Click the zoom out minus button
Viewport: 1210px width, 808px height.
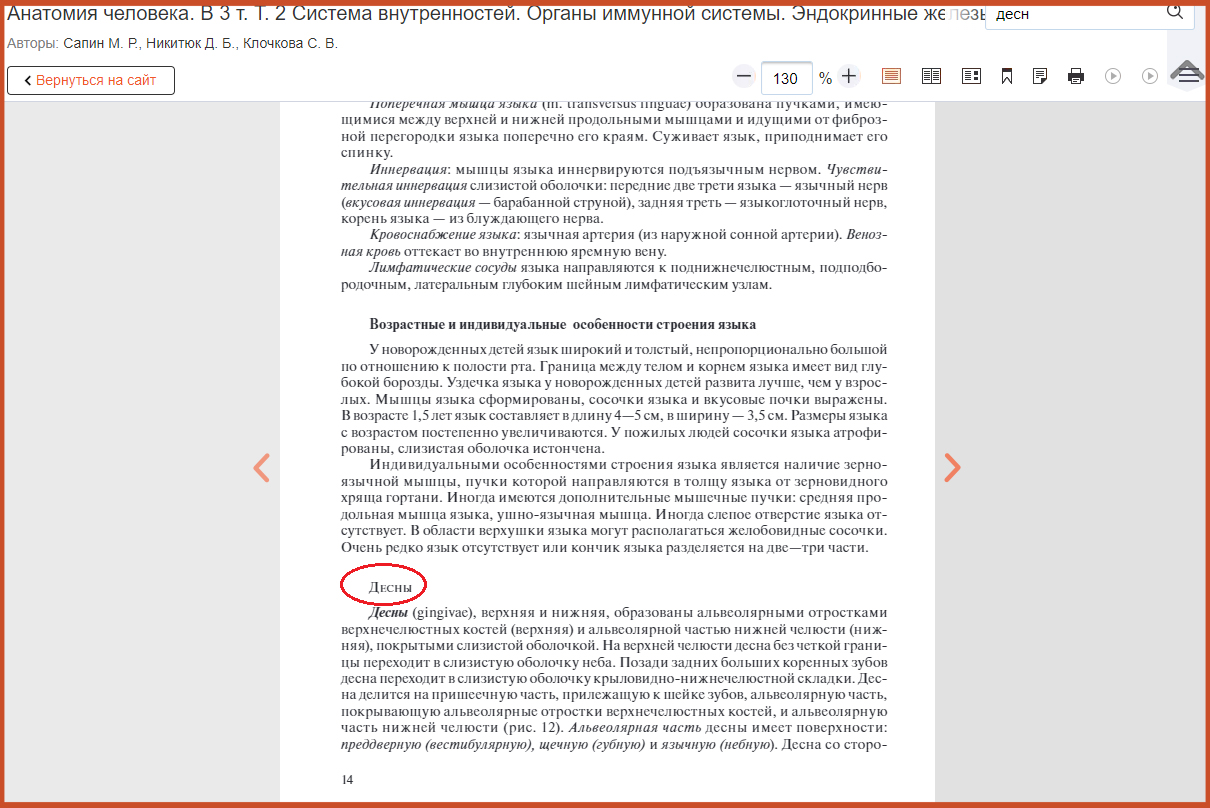744,76
